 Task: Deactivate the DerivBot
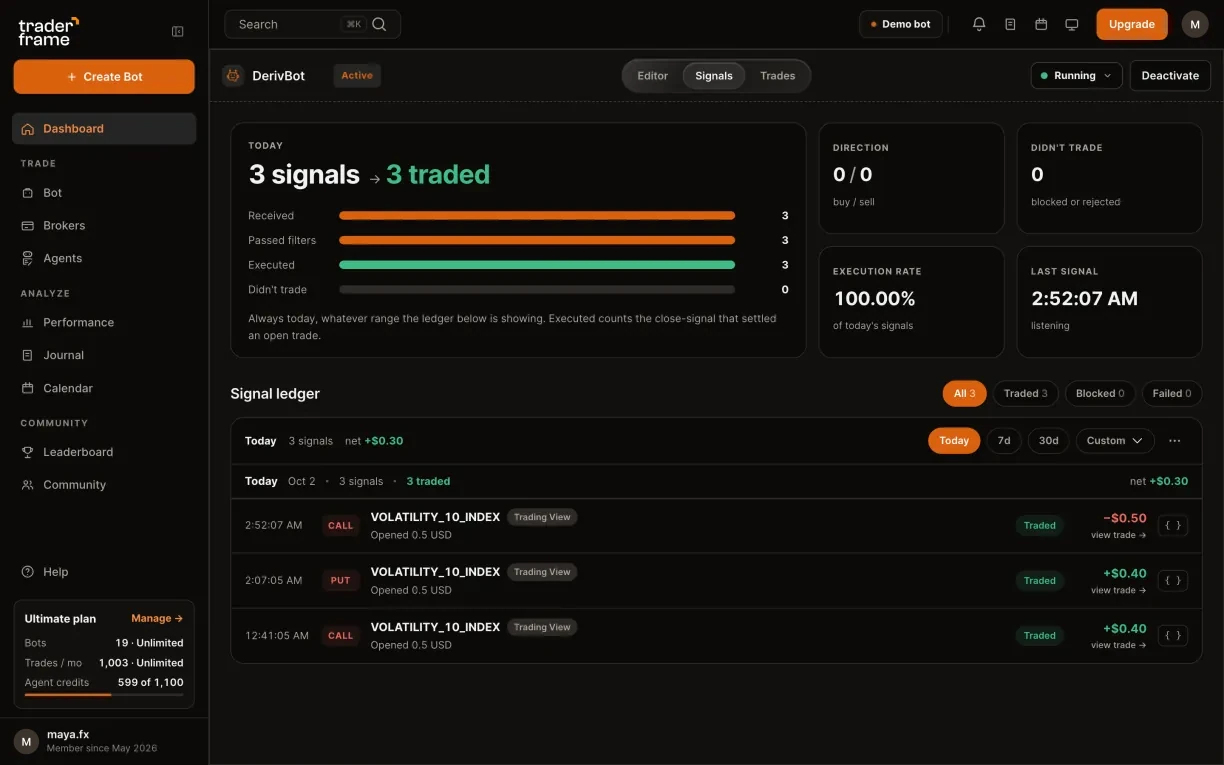(x=1170, y=76)
